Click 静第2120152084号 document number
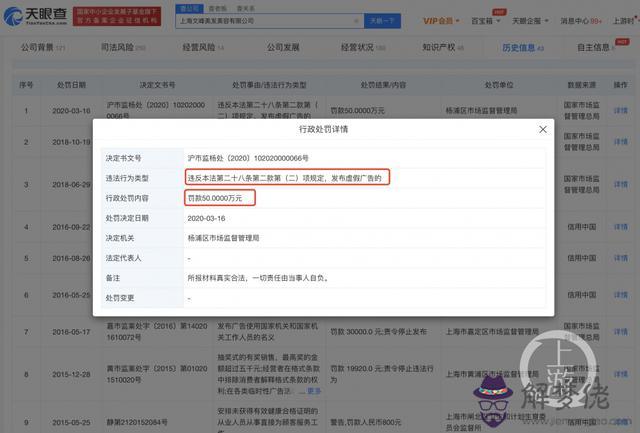This screenshot has height=433, width=640. pos(137,422)
